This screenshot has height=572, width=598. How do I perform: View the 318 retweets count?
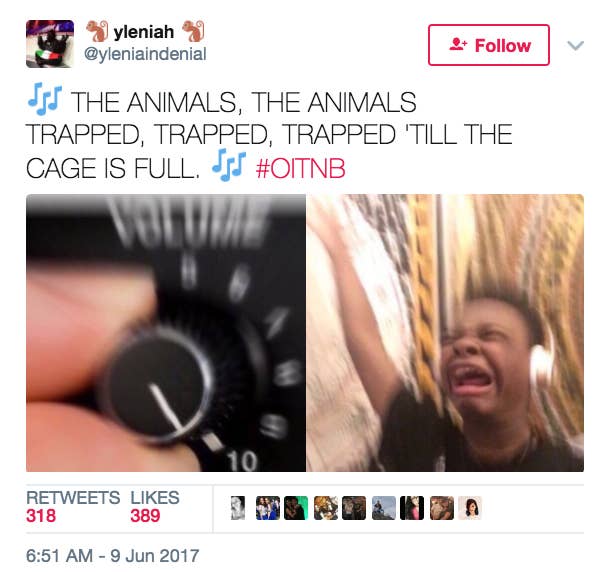(x=41, y=516)
